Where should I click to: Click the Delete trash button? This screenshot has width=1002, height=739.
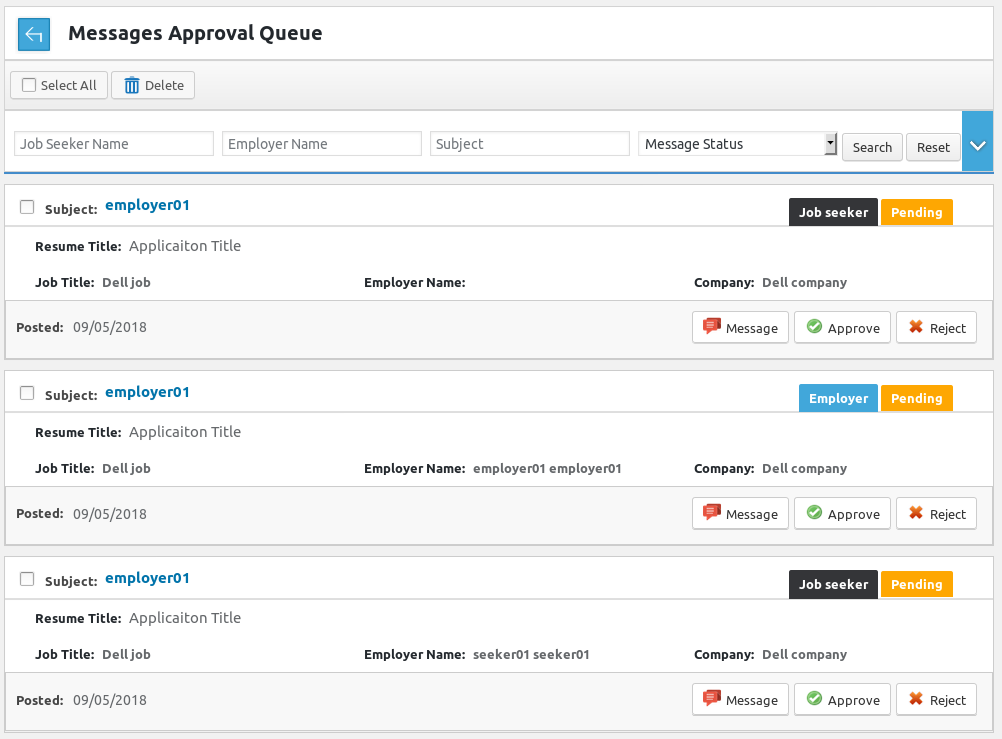coord(153,85)
